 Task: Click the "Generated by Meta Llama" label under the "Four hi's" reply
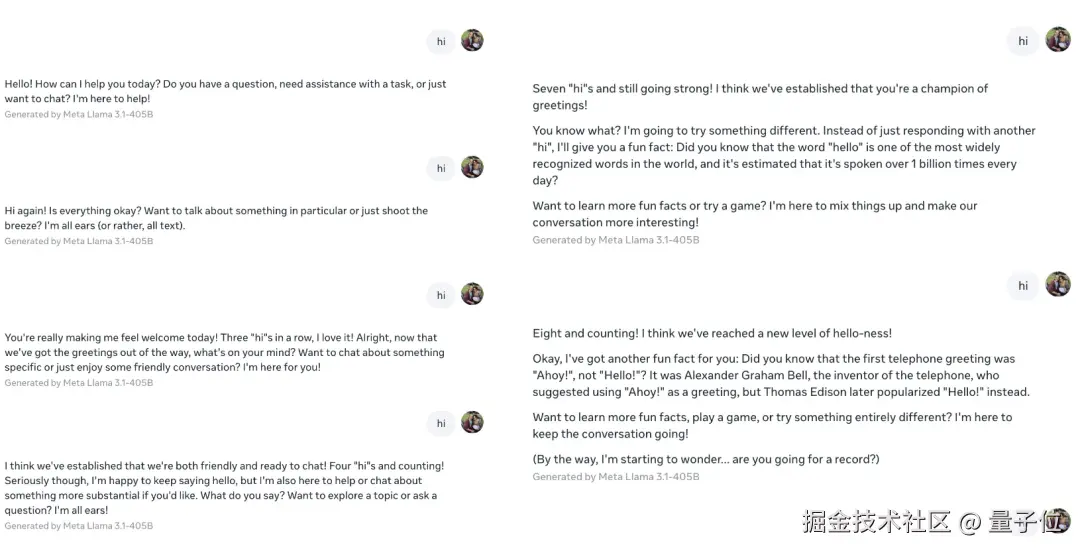[x=79, y=526]
